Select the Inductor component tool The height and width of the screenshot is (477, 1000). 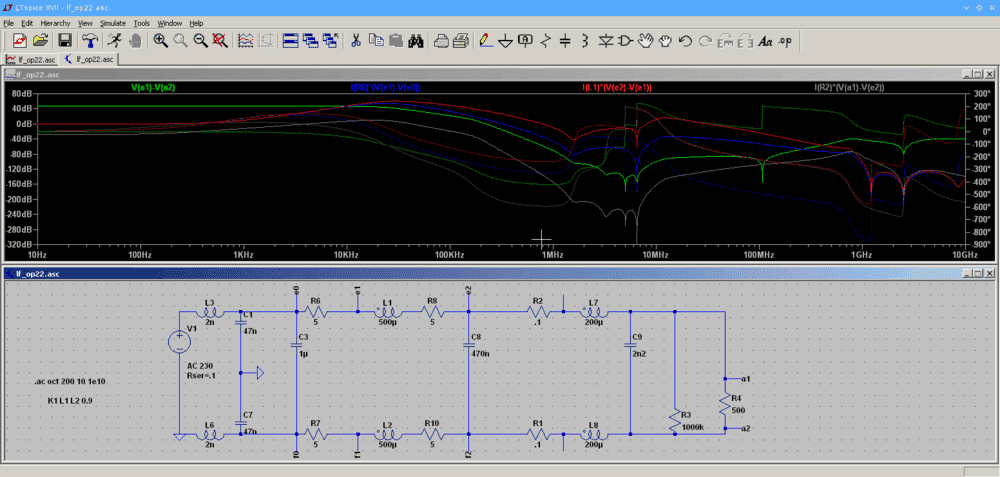pos(585,41)
